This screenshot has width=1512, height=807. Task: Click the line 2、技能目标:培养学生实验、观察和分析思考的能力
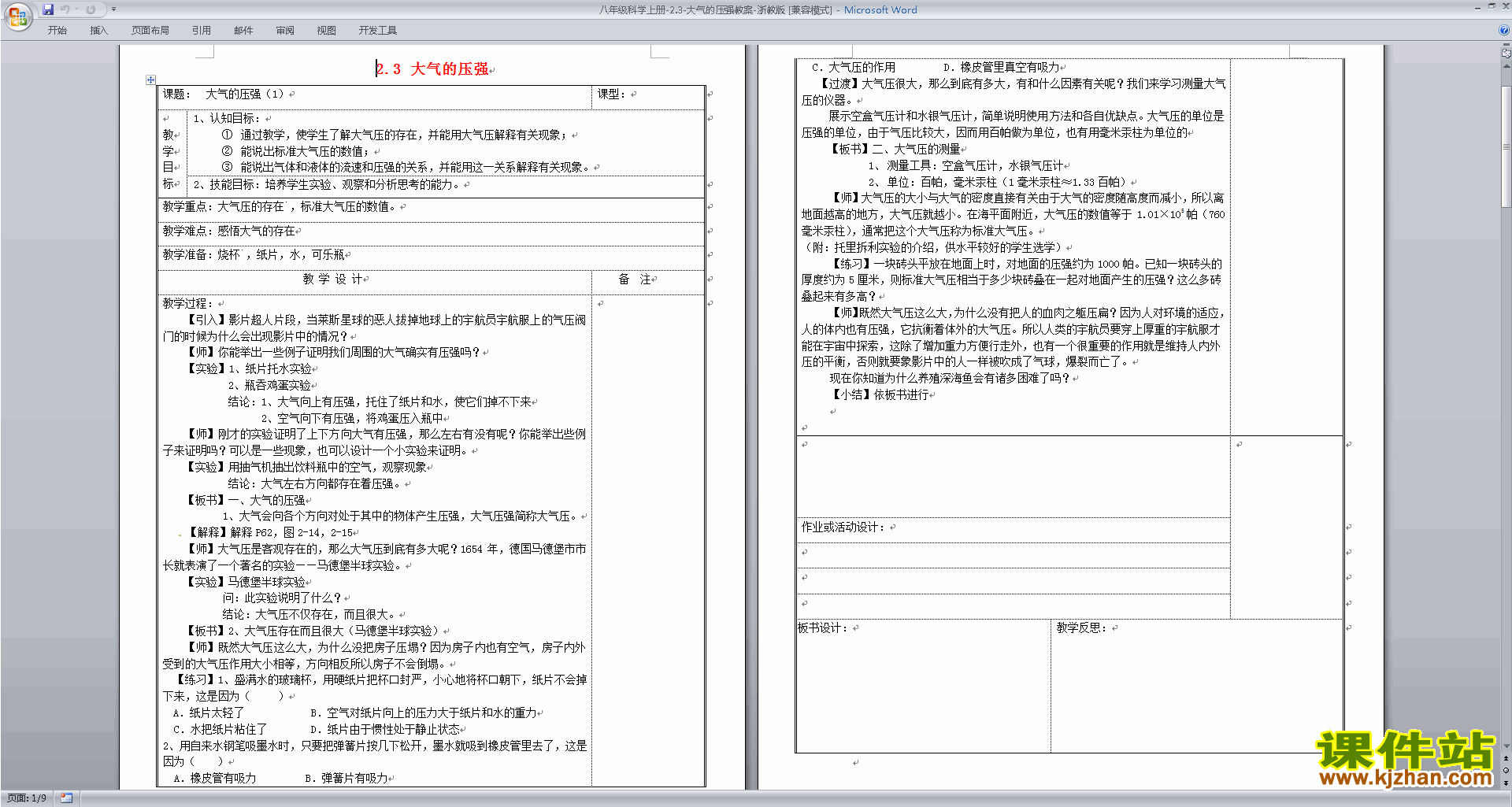pos(327,184)
